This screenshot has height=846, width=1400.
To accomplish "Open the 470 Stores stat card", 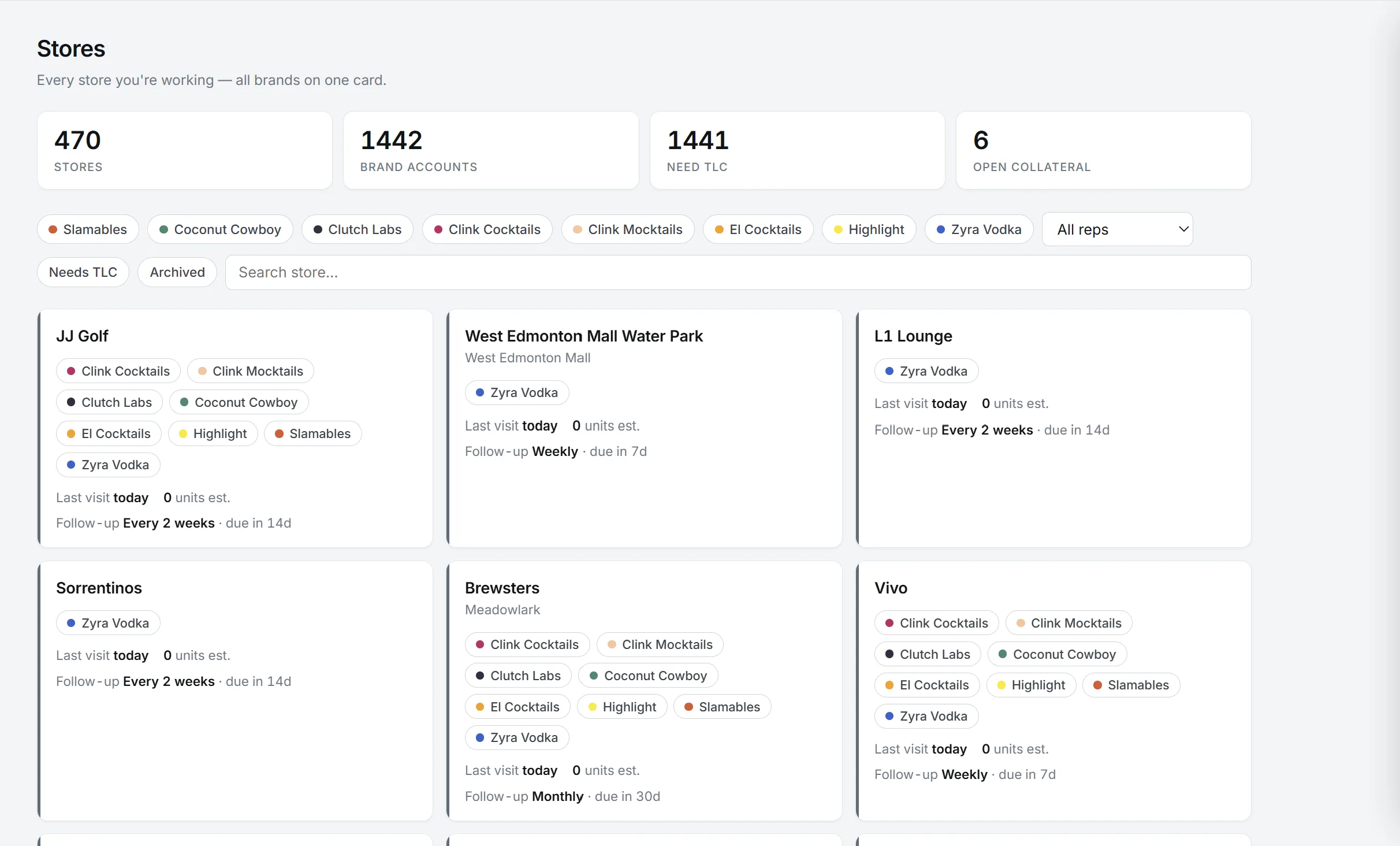I will [185, 150].
